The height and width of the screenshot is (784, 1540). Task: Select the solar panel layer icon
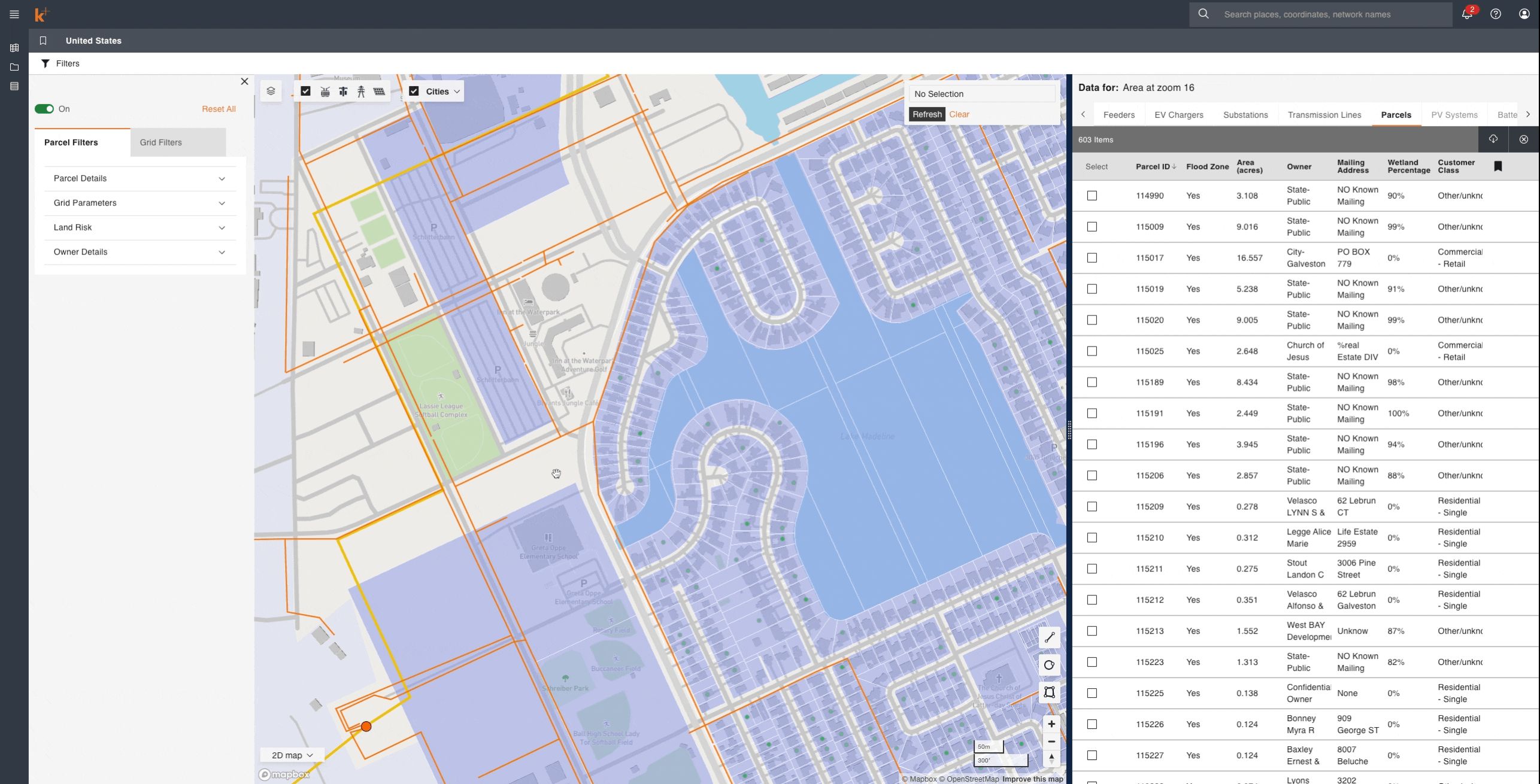pyautogui.click(x=379, y=92)
